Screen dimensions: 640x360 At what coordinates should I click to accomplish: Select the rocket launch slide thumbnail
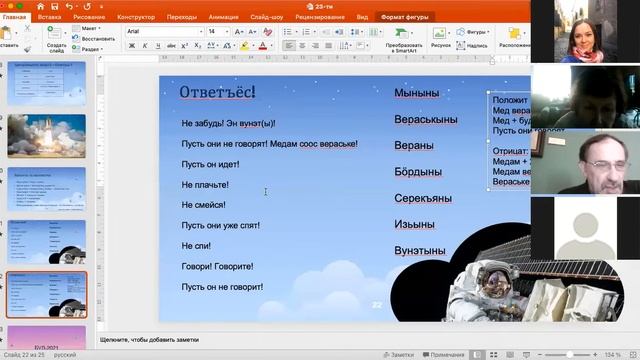(47, 136)
